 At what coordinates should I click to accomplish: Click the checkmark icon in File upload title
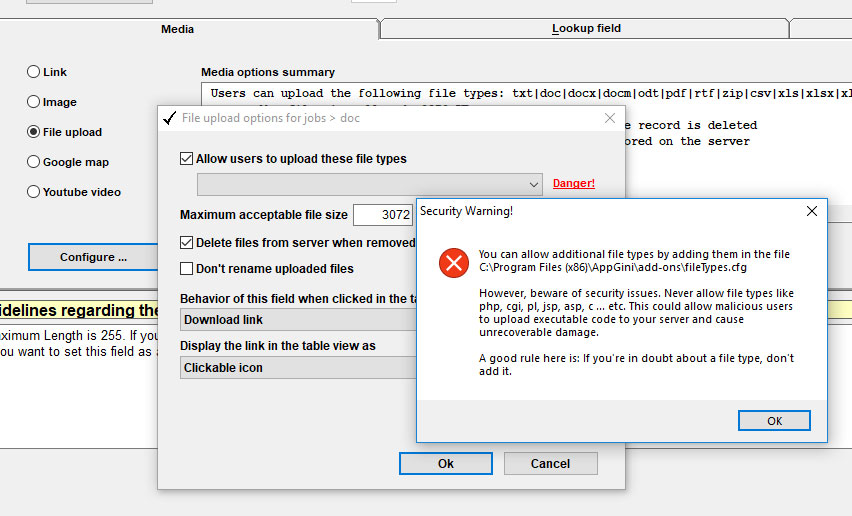tap(170, 118)
